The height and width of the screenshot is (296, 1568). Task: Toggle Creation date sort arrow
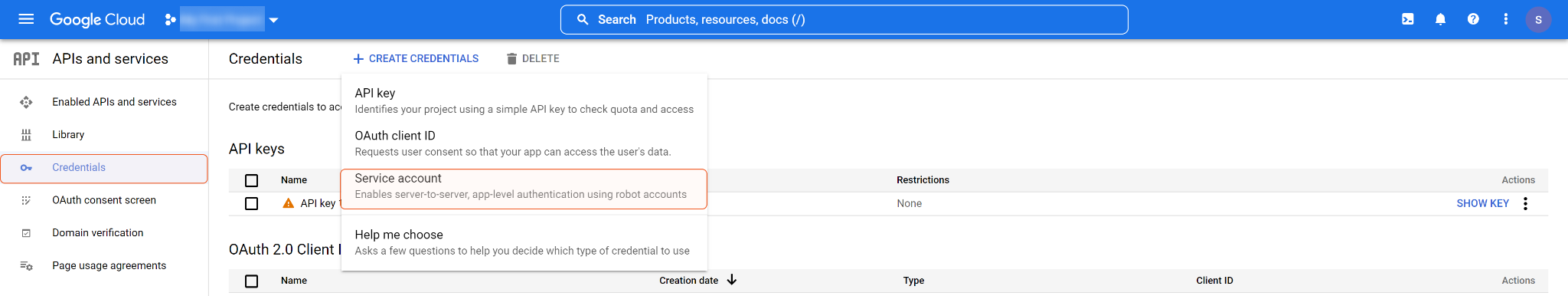pos(731,280)
